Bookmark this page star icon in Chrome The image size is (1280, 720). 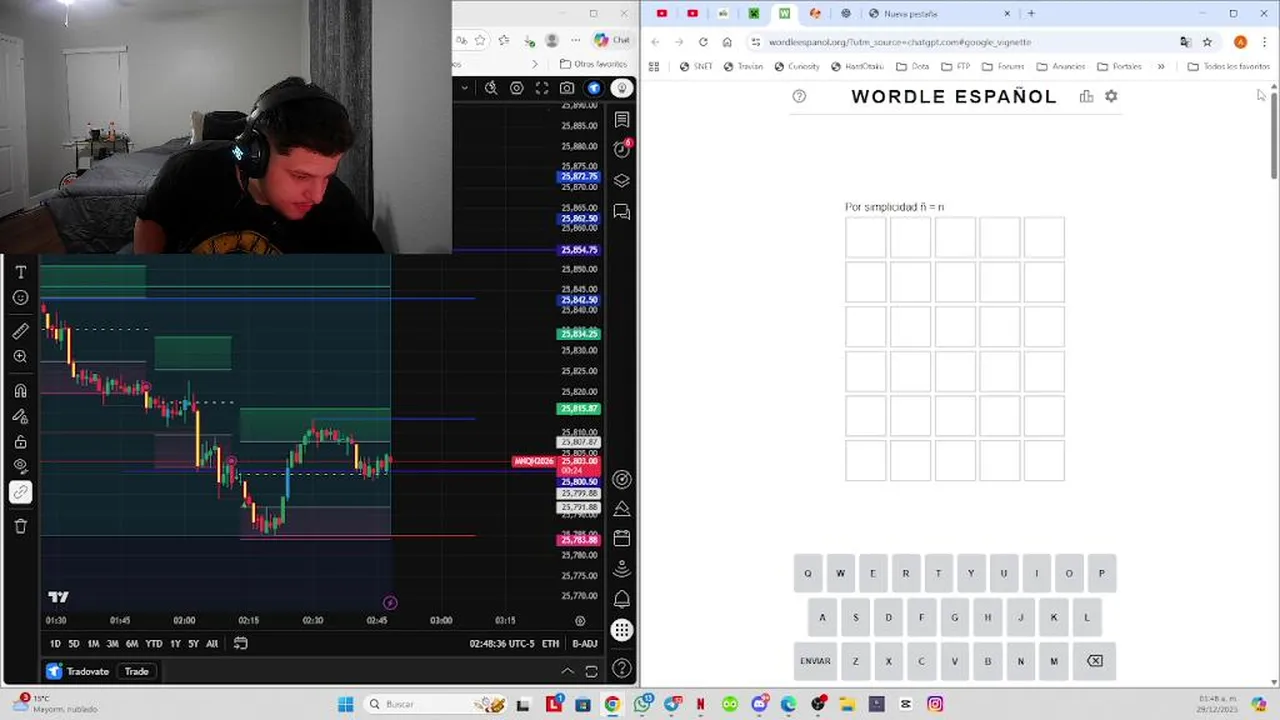[x=1207, y=42]
